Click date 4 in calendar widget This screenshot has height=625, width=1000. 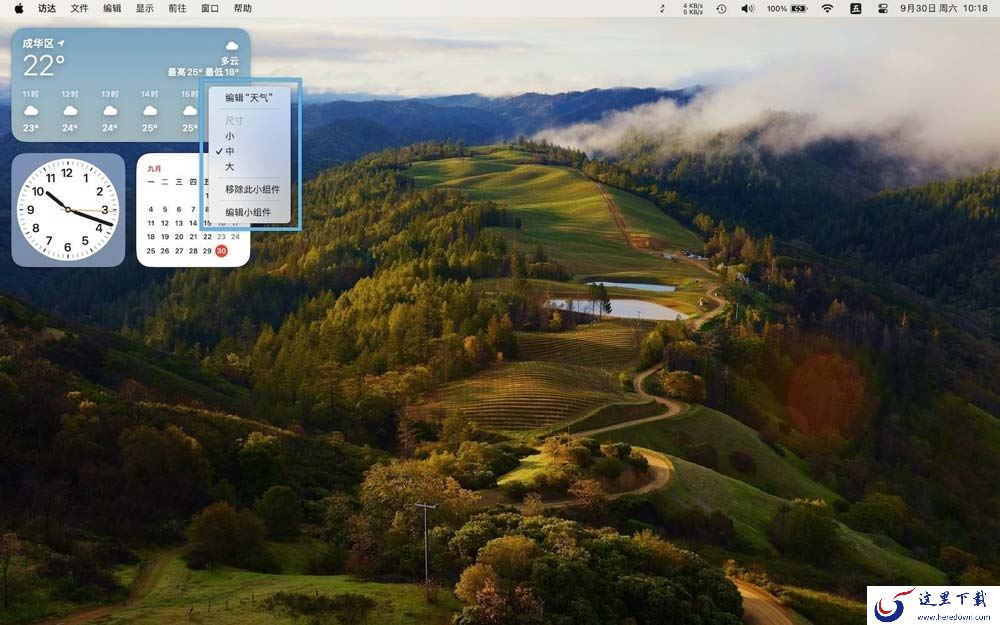[x=151, y=209]
